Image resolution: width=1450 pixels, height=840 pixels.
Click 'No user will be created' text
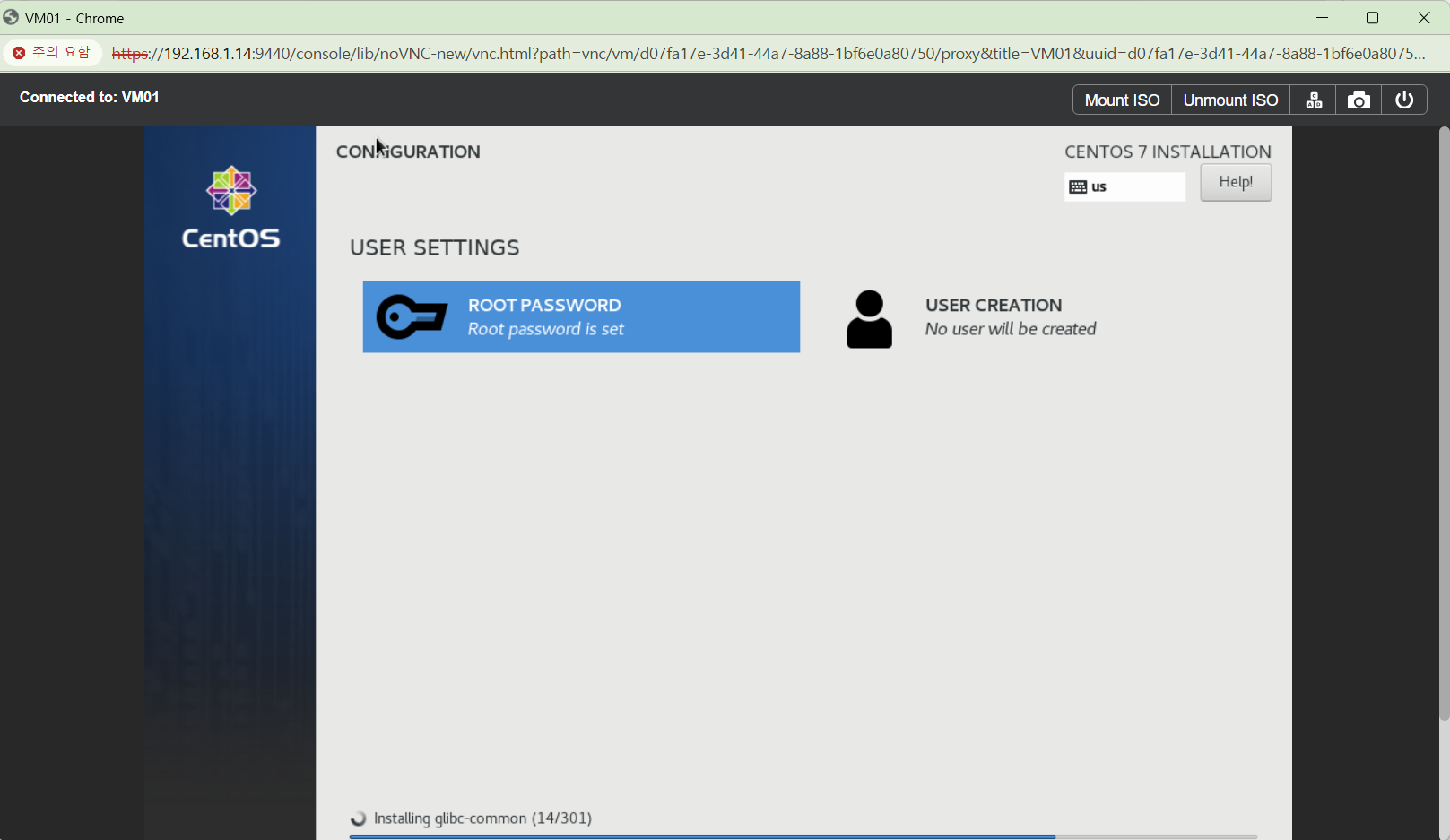click(x=1011, y=329)
